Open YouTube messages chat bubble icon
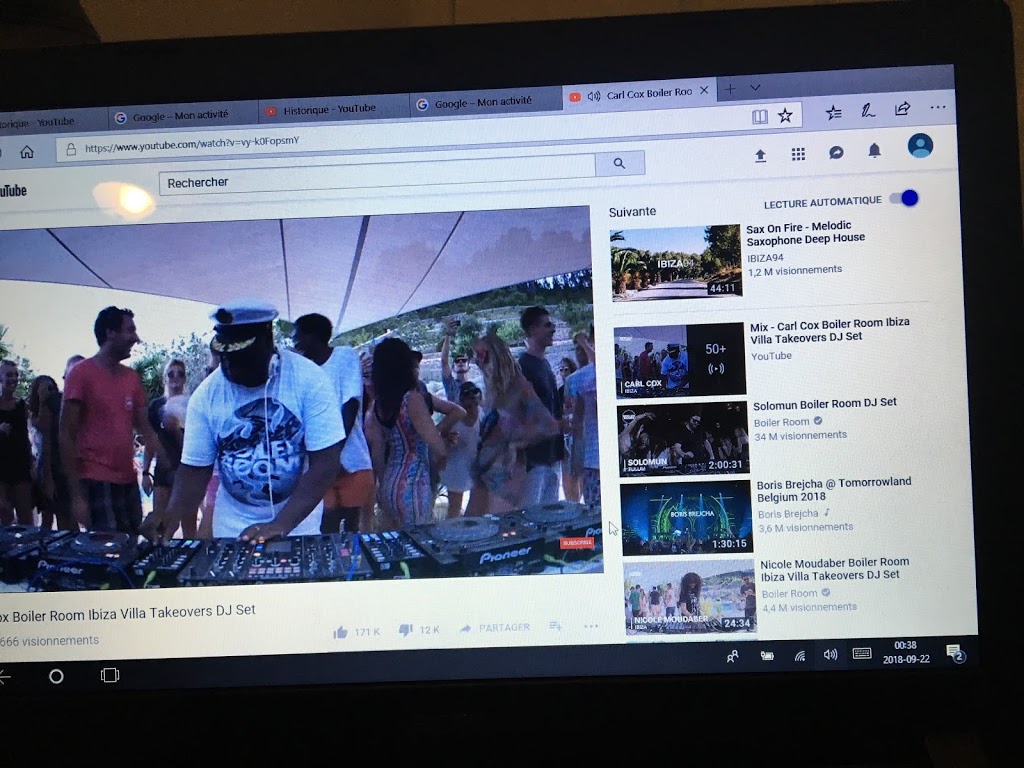The image size is (1024, 768). [836, 152]
